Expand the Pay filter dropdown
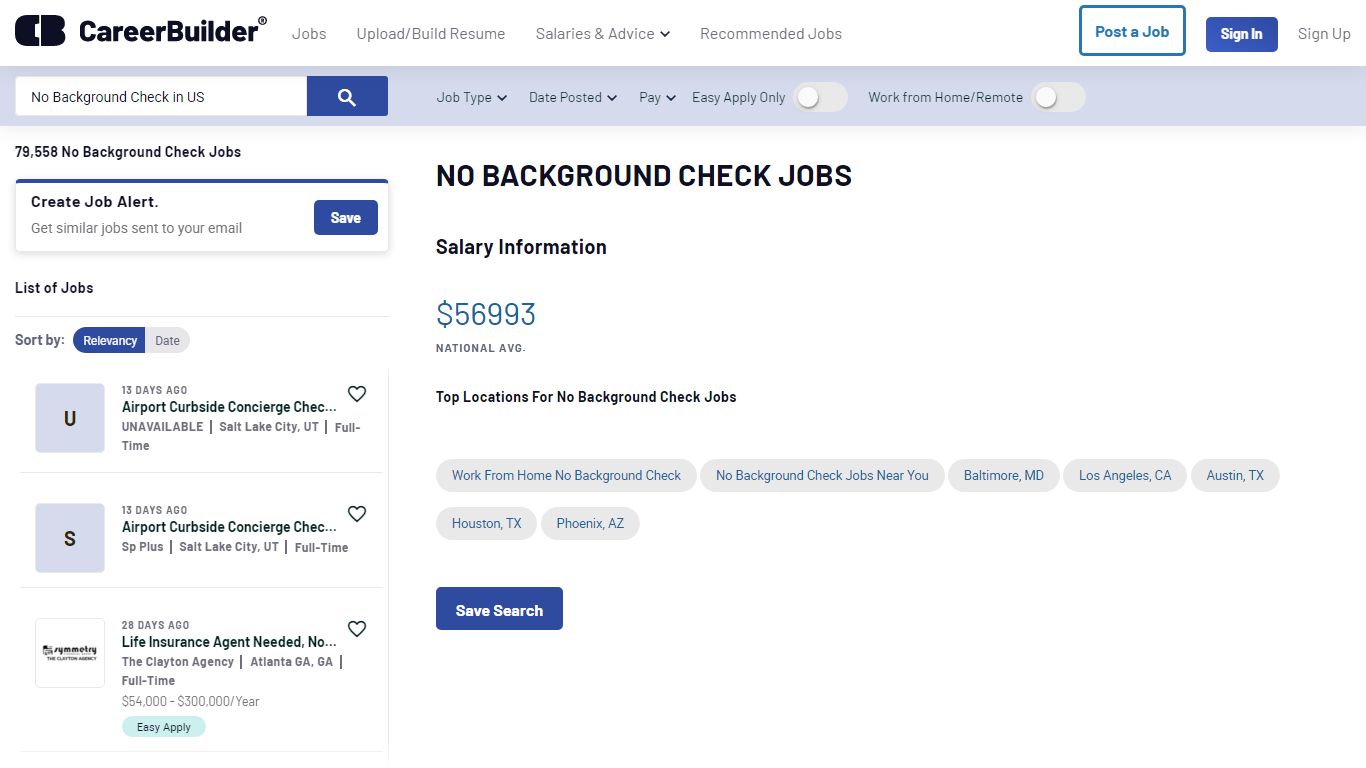The width and height of the screenshot is (1366, 768). pyautogui.click(x=658, y=97)
